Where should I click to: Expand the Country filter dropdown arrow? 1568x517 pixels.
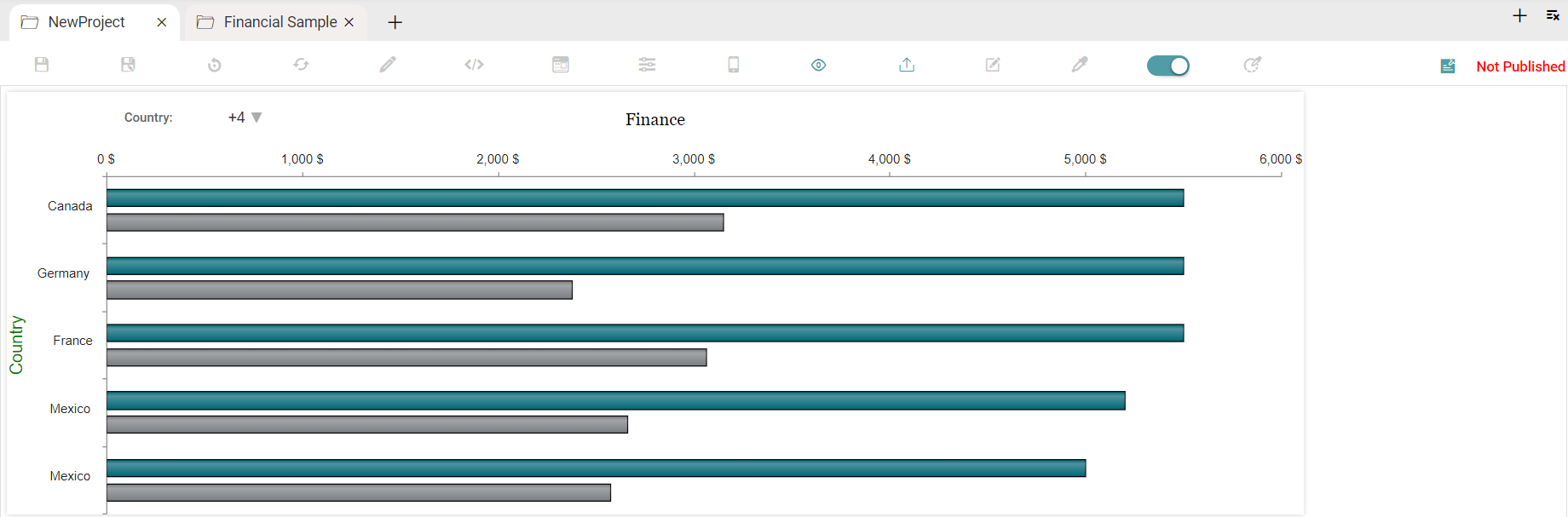point(257,118)
